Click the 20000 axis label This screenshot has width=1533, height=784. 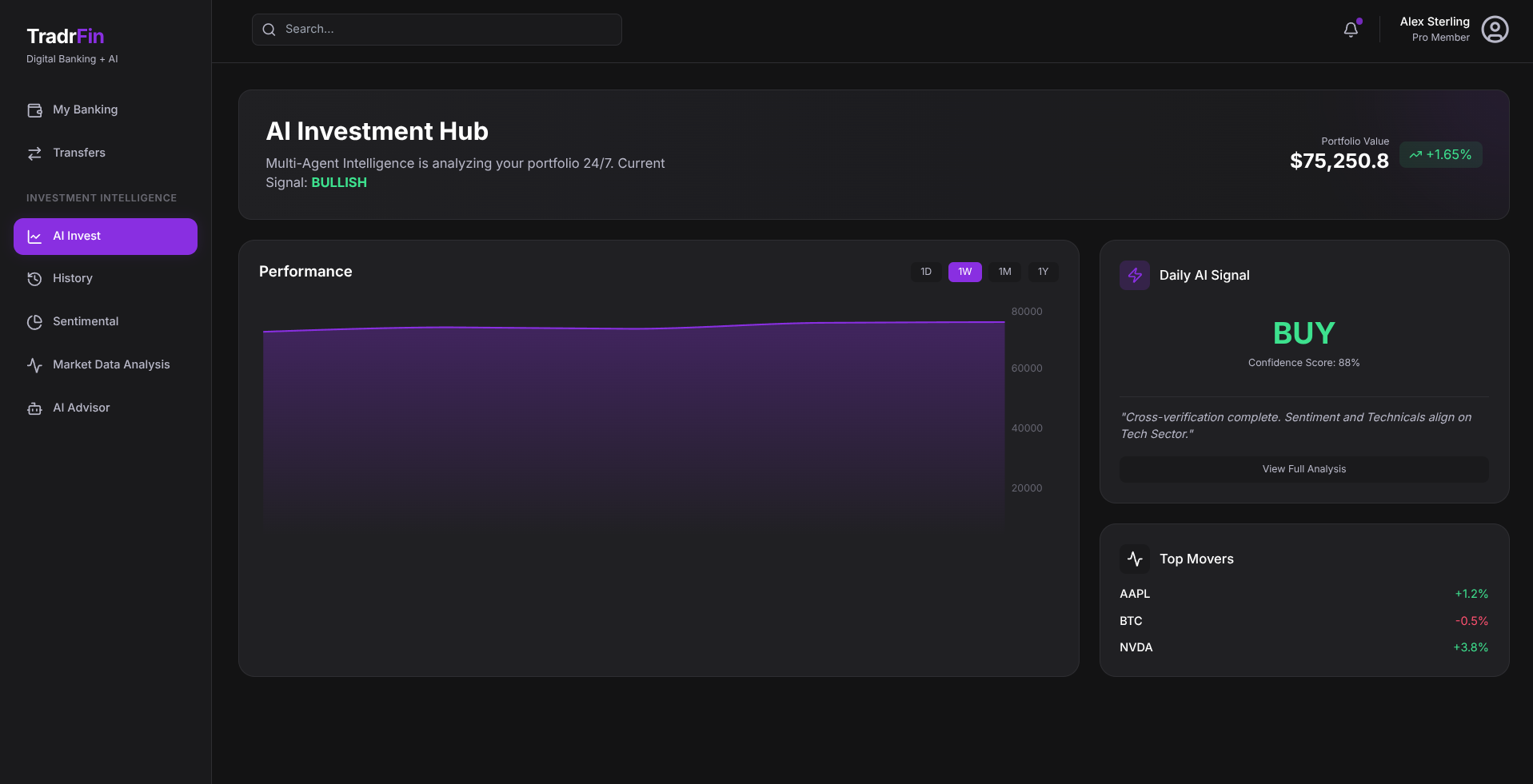tap(1027, 488)
